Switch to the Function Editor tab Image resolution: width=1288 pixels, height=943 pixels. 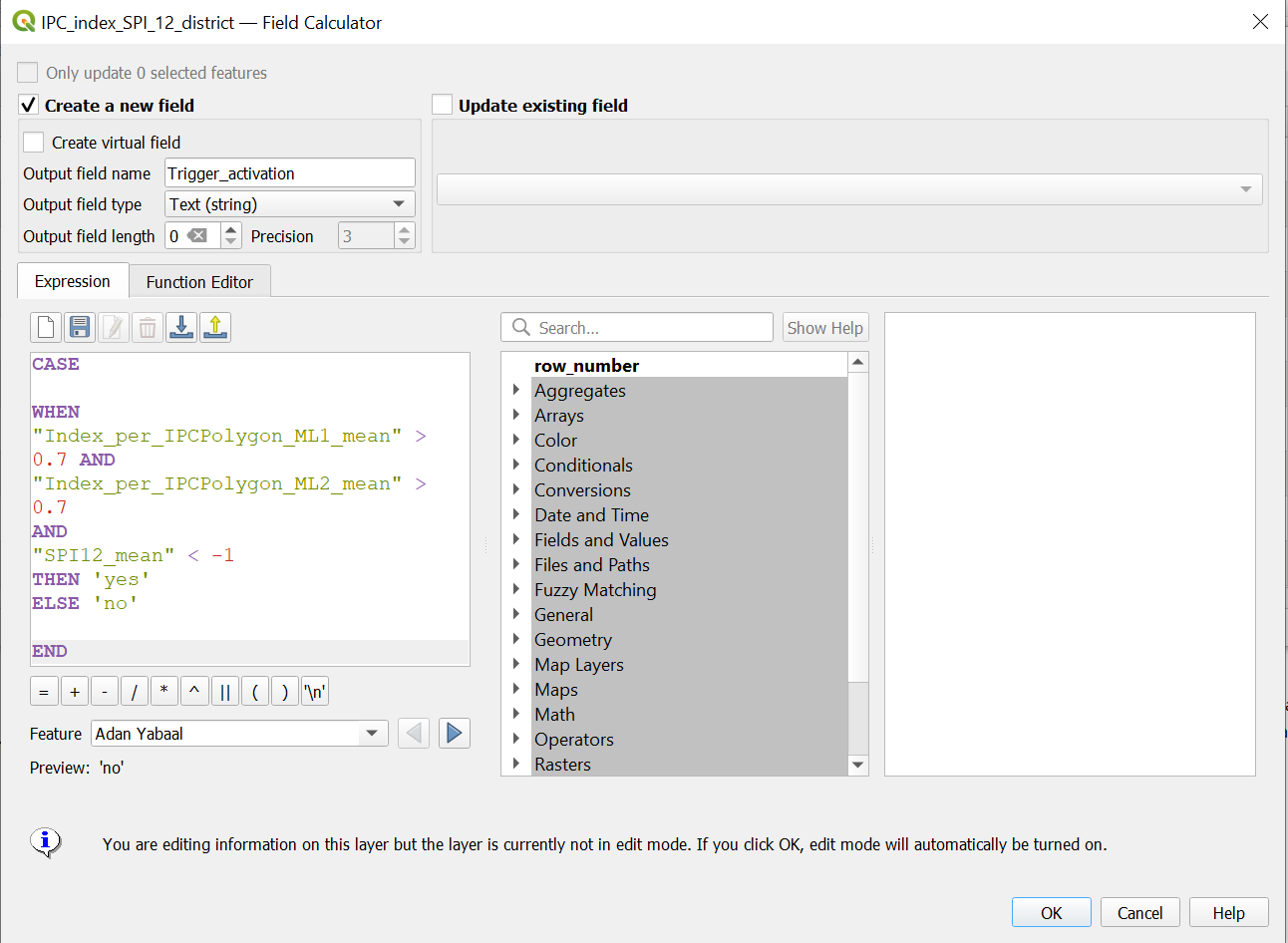point(199,282)
